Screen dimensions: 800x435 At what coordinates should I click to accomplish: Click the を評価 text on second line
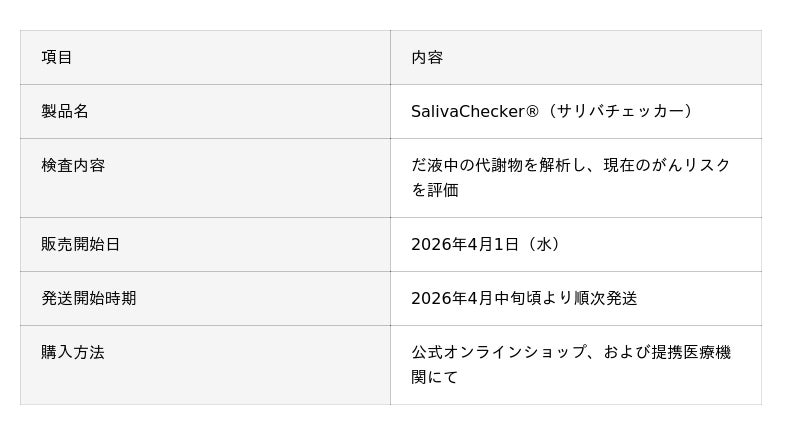[435, 191]
